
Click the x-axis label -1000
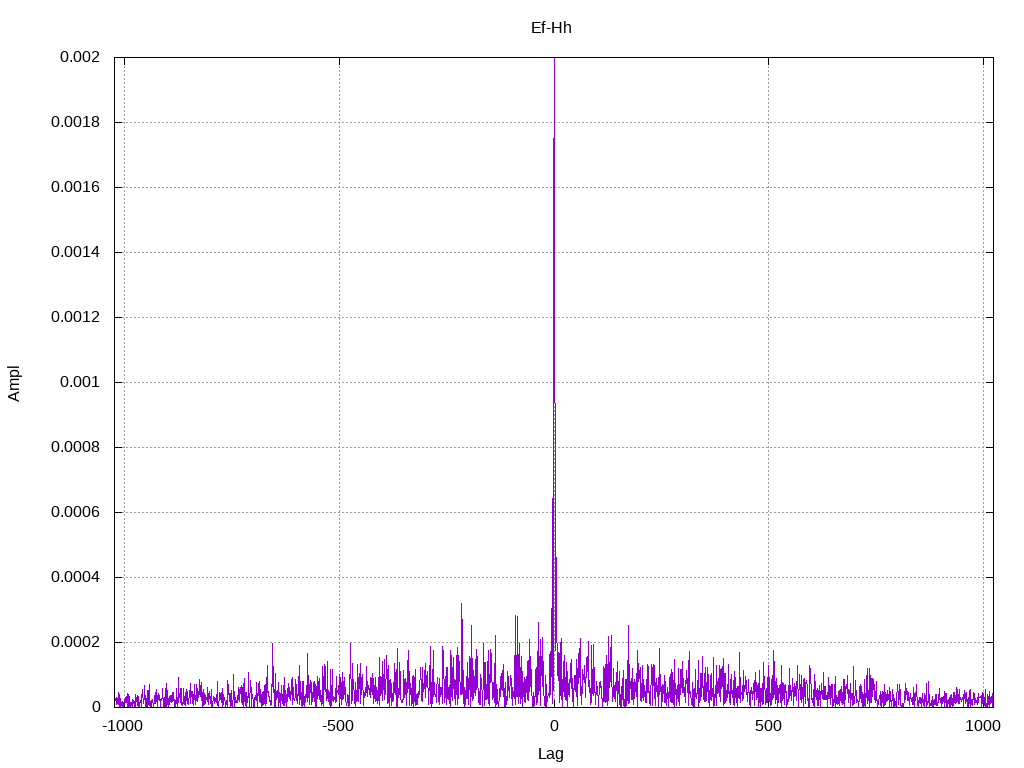click(122, 726)
